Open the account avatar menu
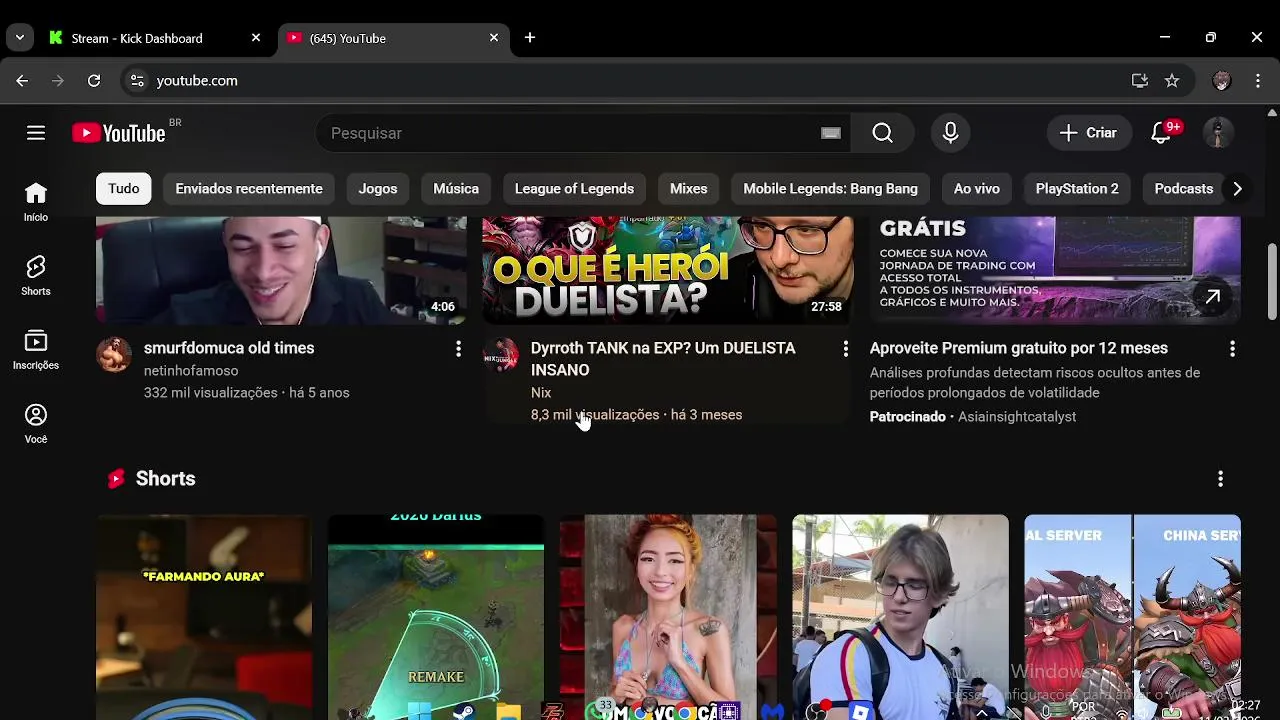The image size is (1280, 720). pyautogui.click(x=1218, y=133)
